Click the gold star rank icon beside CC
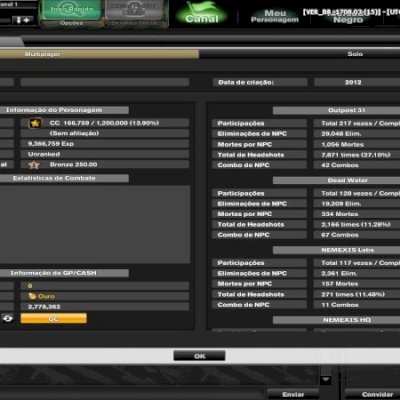Viewport: 400px width, 400px height. click(35, 123)
